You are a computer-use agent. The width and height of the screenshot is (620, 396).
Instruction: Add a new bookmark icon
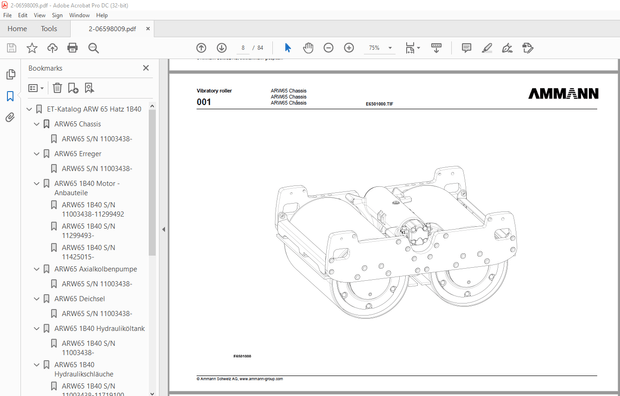click(73, 88)
